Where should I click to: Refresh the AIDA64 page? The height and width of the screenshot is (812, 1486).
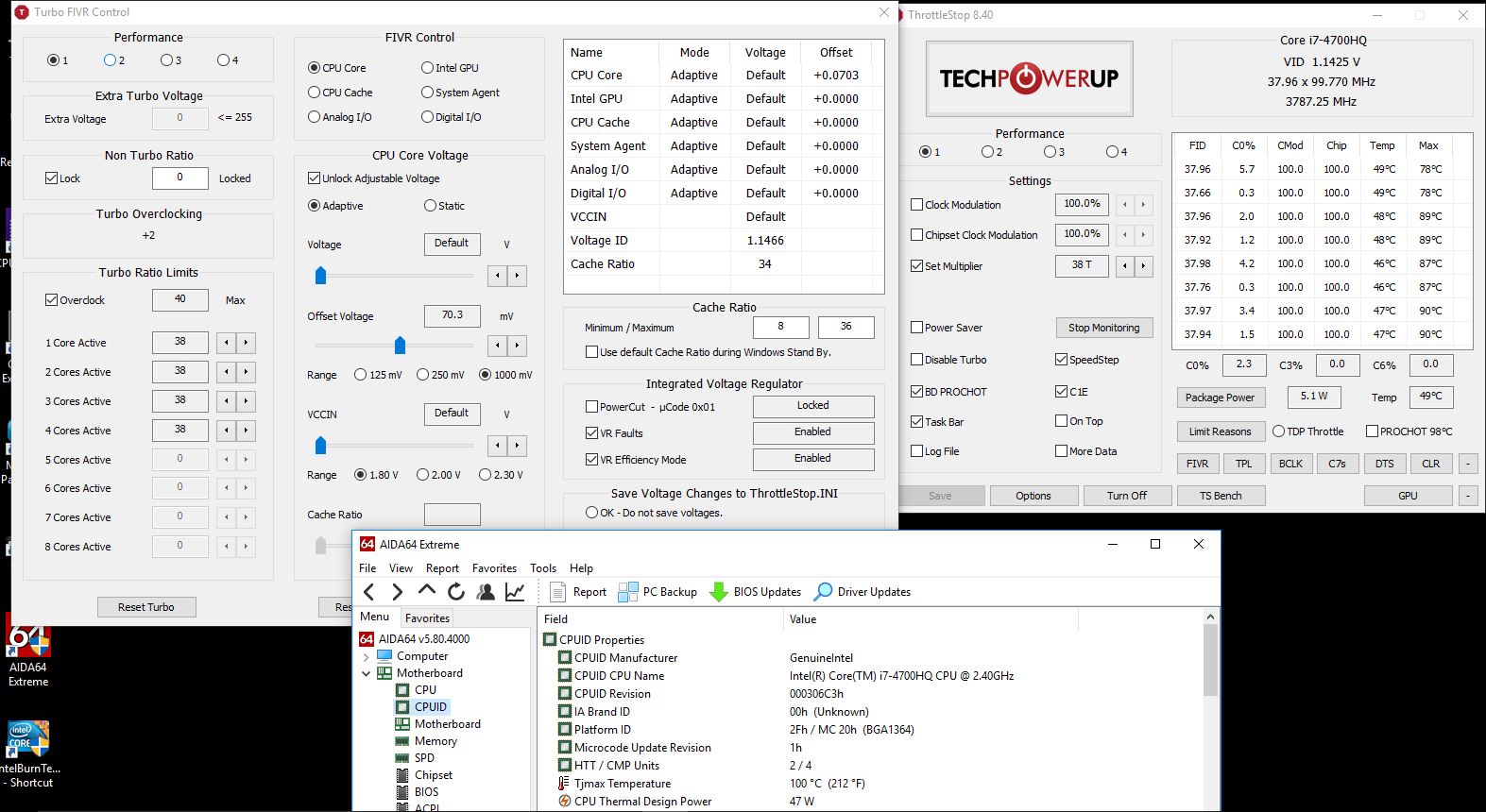tap(456, 592)
